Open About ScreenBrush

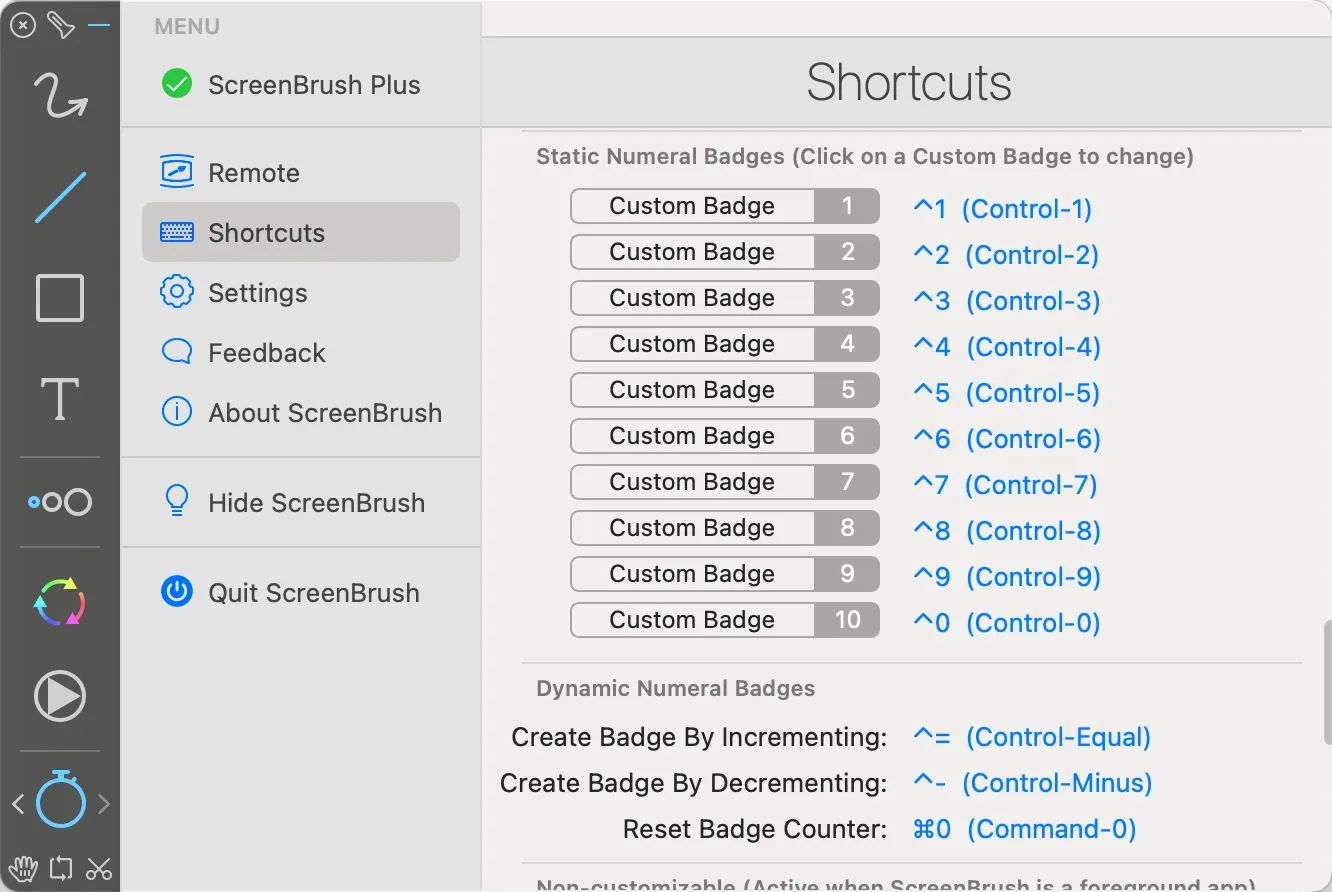coord(300,413)
